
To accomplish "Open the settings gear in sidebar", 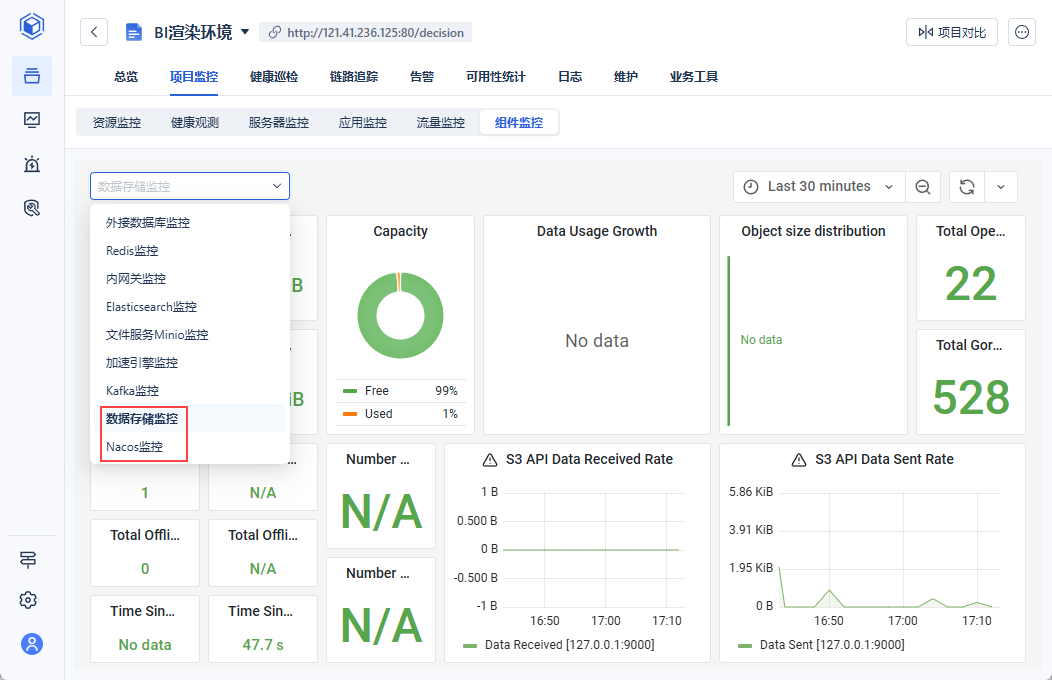I will [29, 600].
